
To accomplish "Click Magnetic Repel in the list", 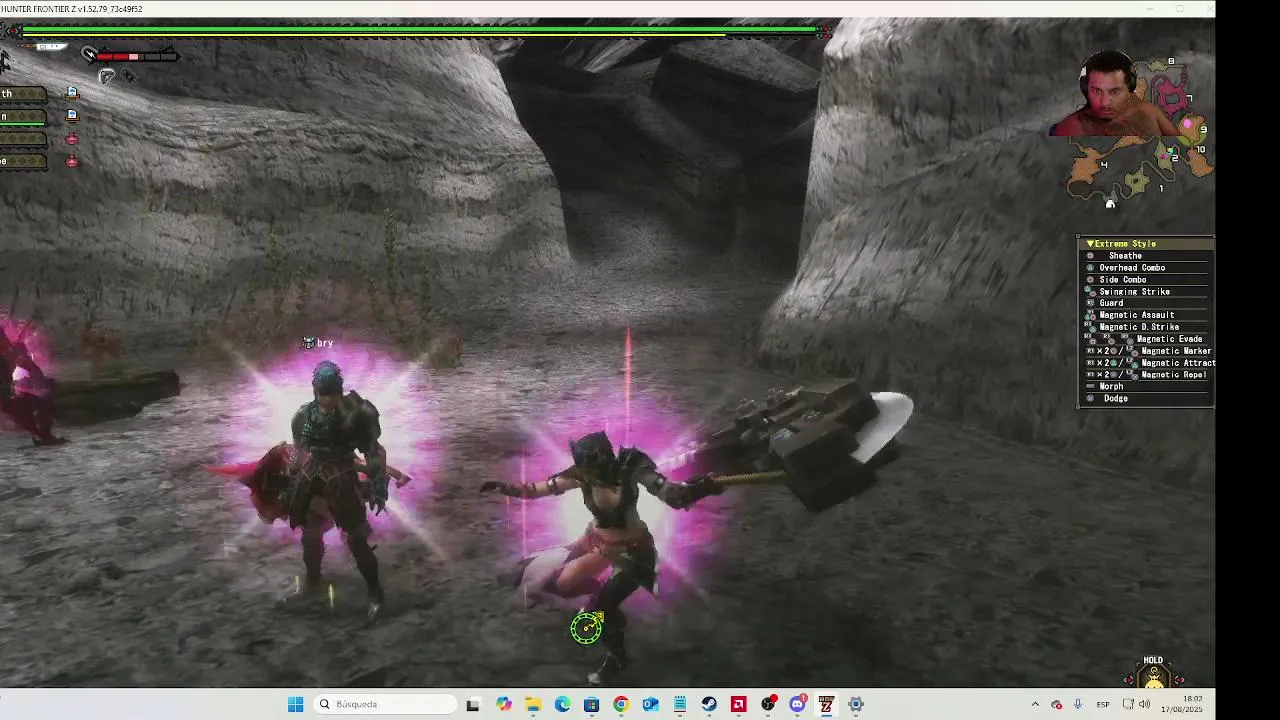I will pos(1174,375).
